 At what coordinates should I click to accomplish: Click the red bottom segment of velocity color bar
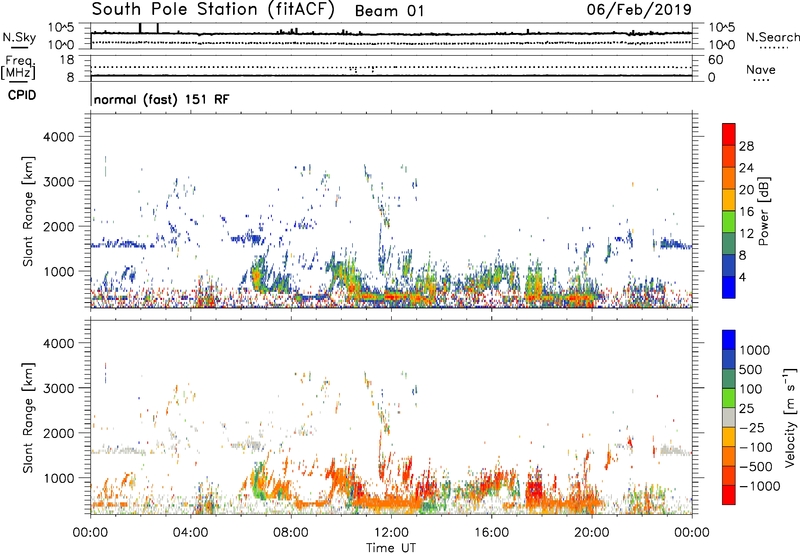click(729, 495)
